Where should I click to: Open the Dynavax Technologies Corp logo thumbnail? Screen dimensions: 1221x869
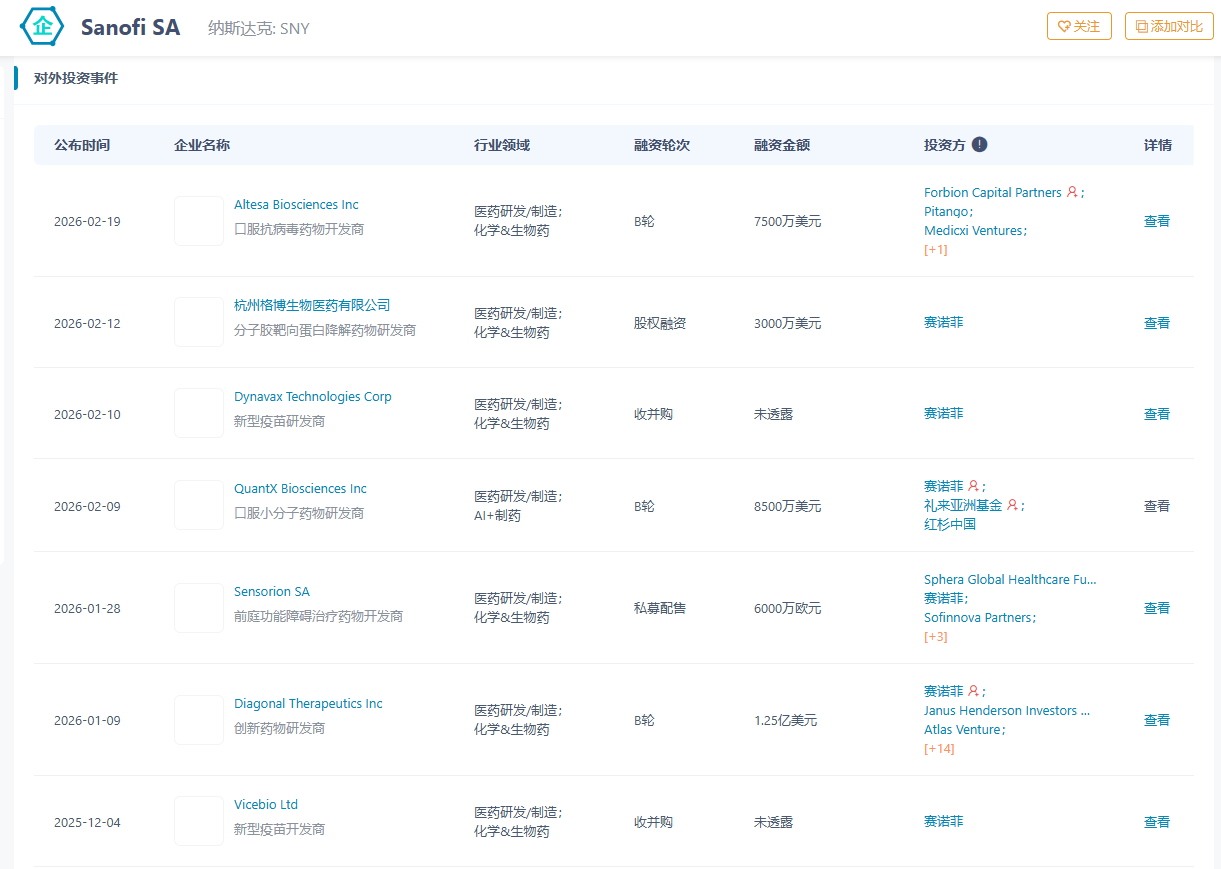[x=199, y=413]
